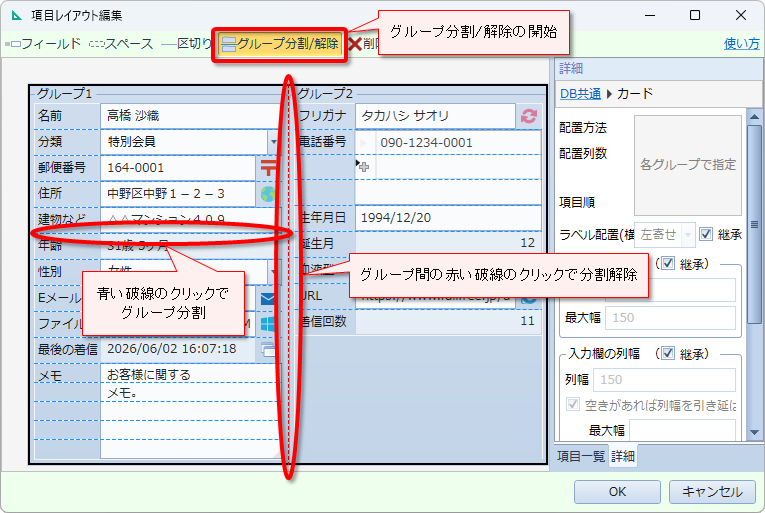
Task: Click the 各グループで指定 box
Action: tap(687, 165)
